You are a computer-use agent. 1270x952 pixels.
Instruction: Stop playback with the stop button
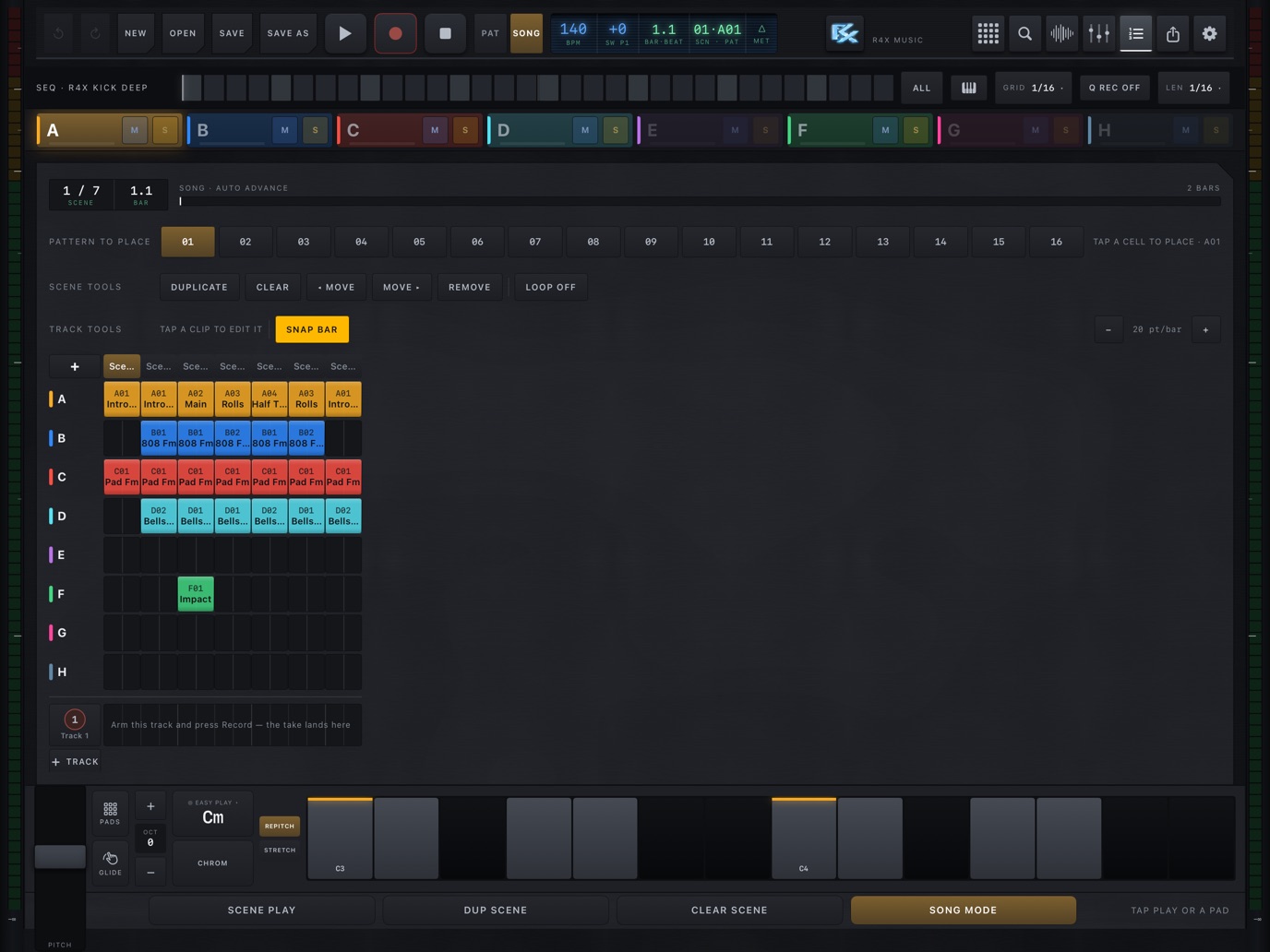(445, 33)
